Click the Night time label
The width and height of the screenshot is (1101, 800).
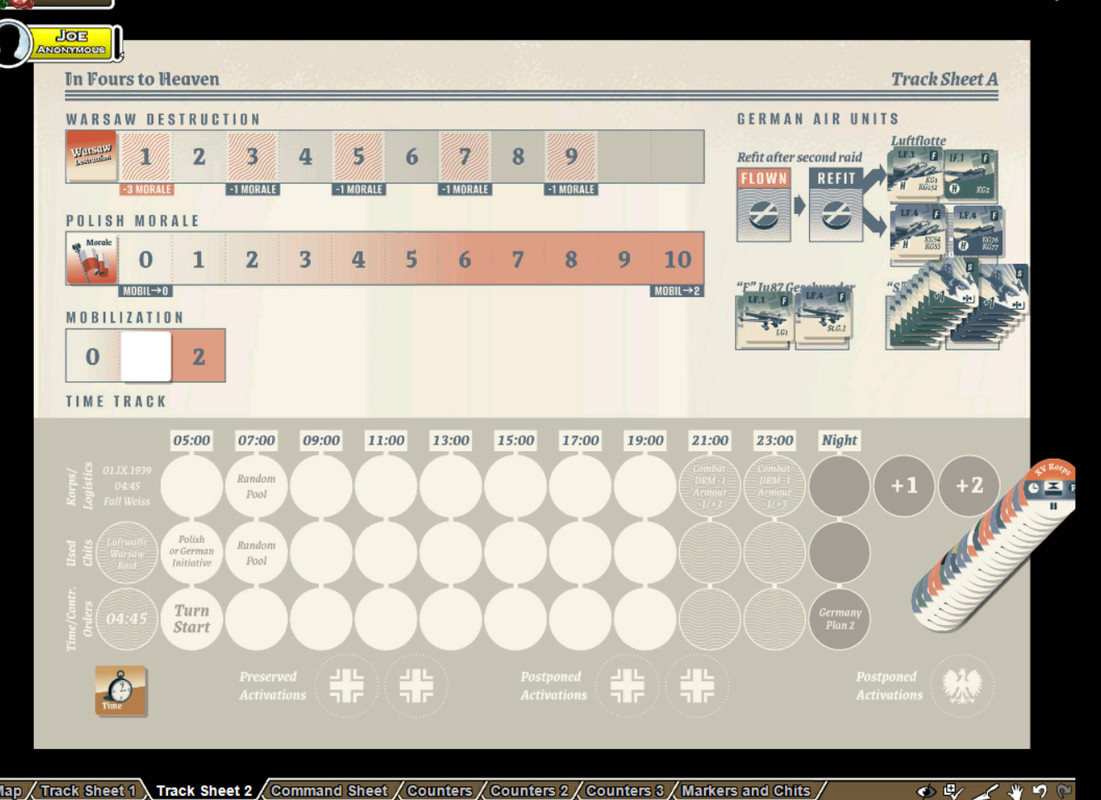coord(840,440)
